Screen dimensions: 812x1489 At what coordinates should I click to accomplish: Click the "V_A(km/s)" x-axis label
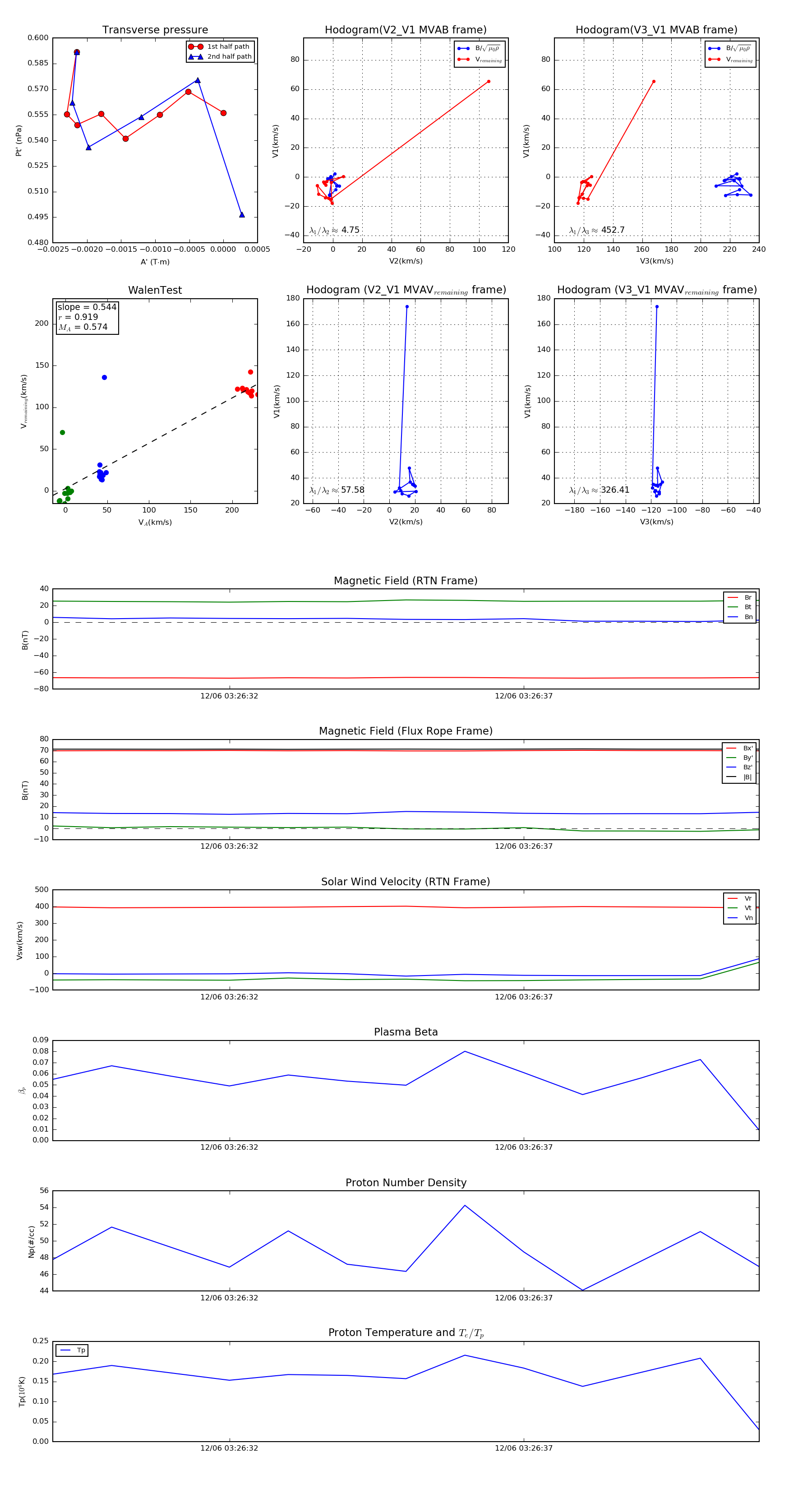pos(155,523)
